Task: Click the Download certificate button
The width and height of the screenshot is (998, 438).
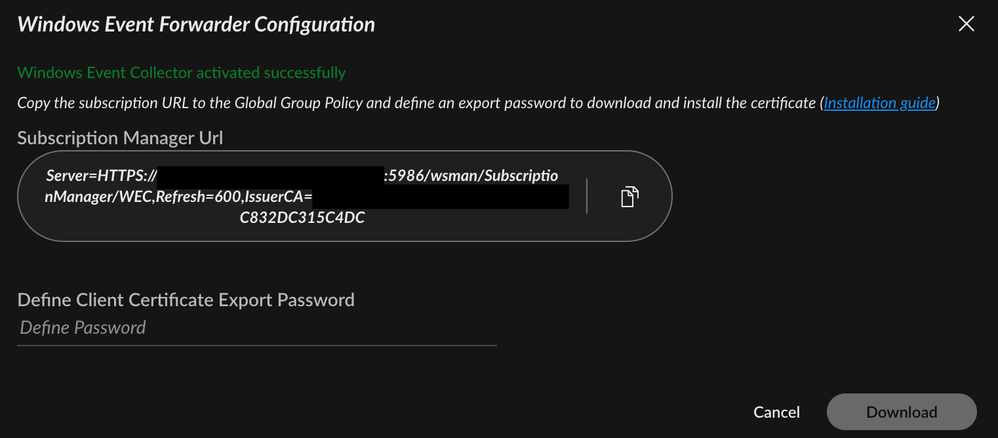Action: click(901, 412)
